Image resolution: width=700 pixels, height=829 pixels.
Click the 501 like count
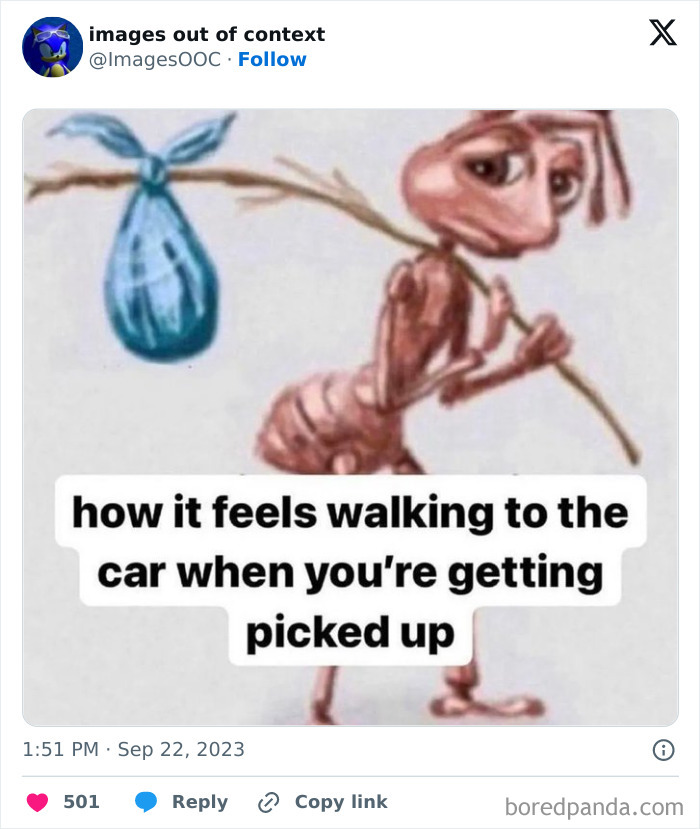[83, 801]
